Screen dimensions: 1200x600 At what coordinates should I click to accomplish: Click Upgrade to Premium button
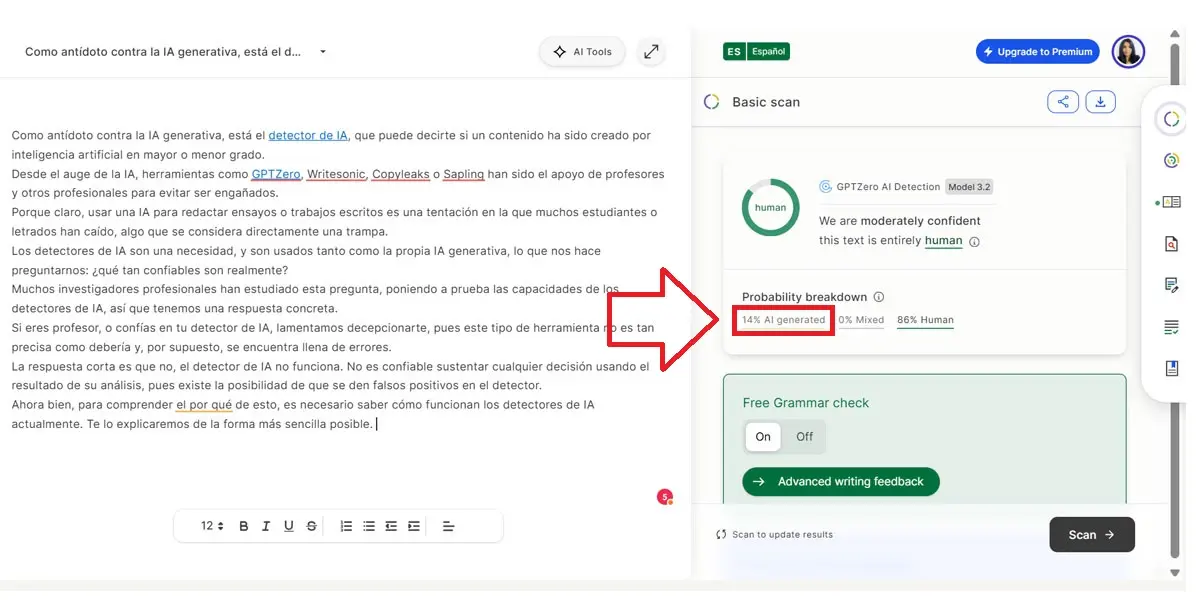click(x=1037, y=52)
